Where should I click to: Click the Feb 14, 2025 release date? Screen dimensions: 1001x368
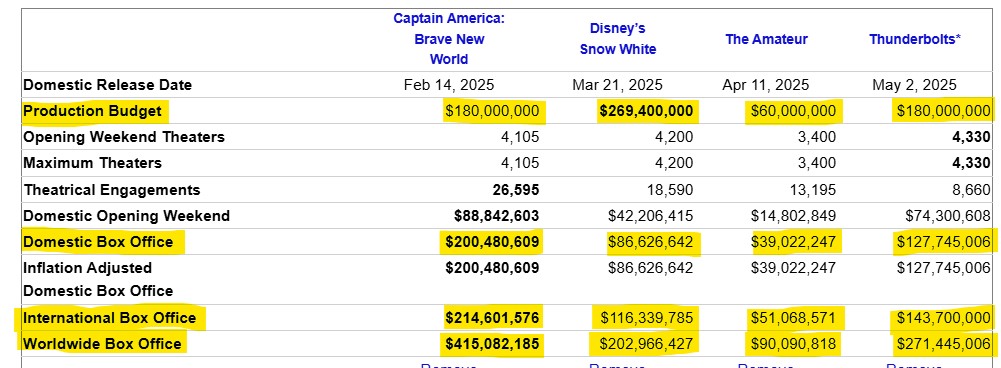coord(449,85)
